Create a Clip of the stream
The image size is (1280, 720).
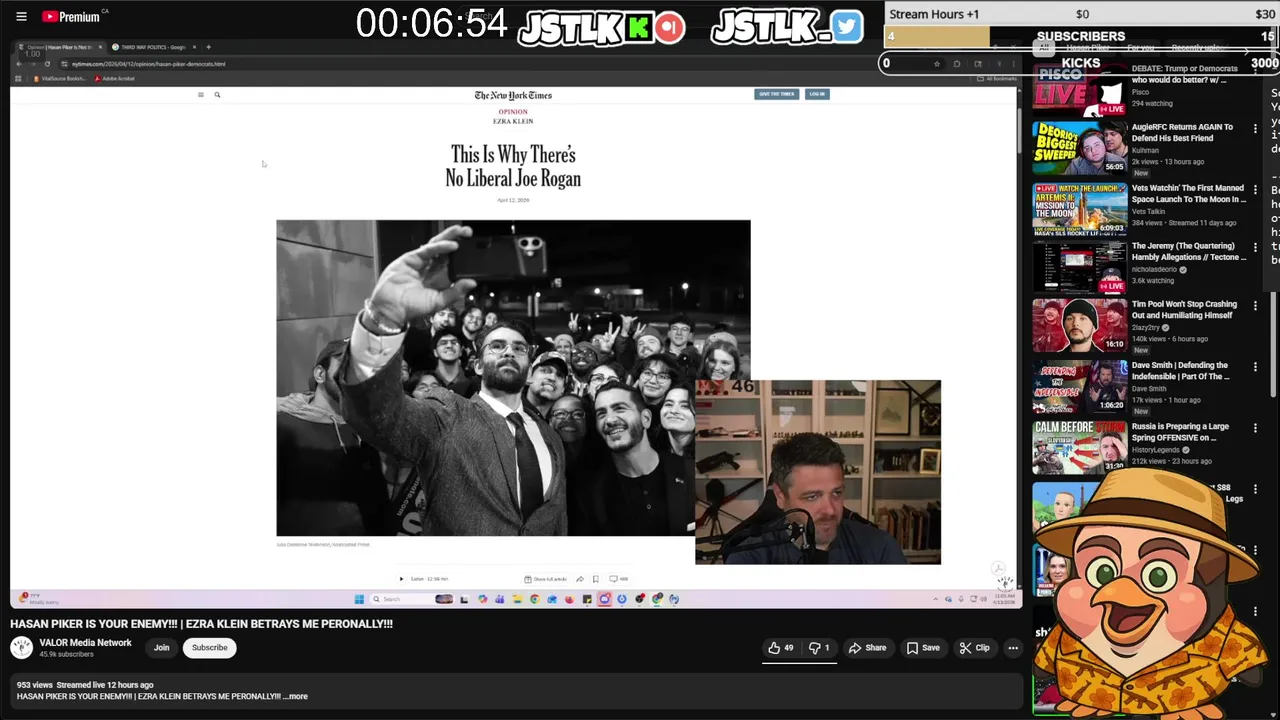(974, 648)
